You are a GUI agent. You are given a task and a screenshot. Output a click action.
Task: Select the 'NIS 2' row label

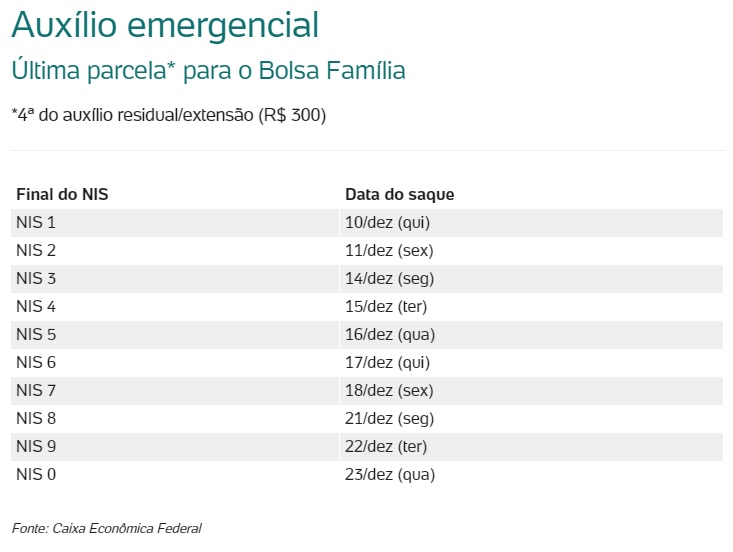pyautogui.click(x=36, y=250)
